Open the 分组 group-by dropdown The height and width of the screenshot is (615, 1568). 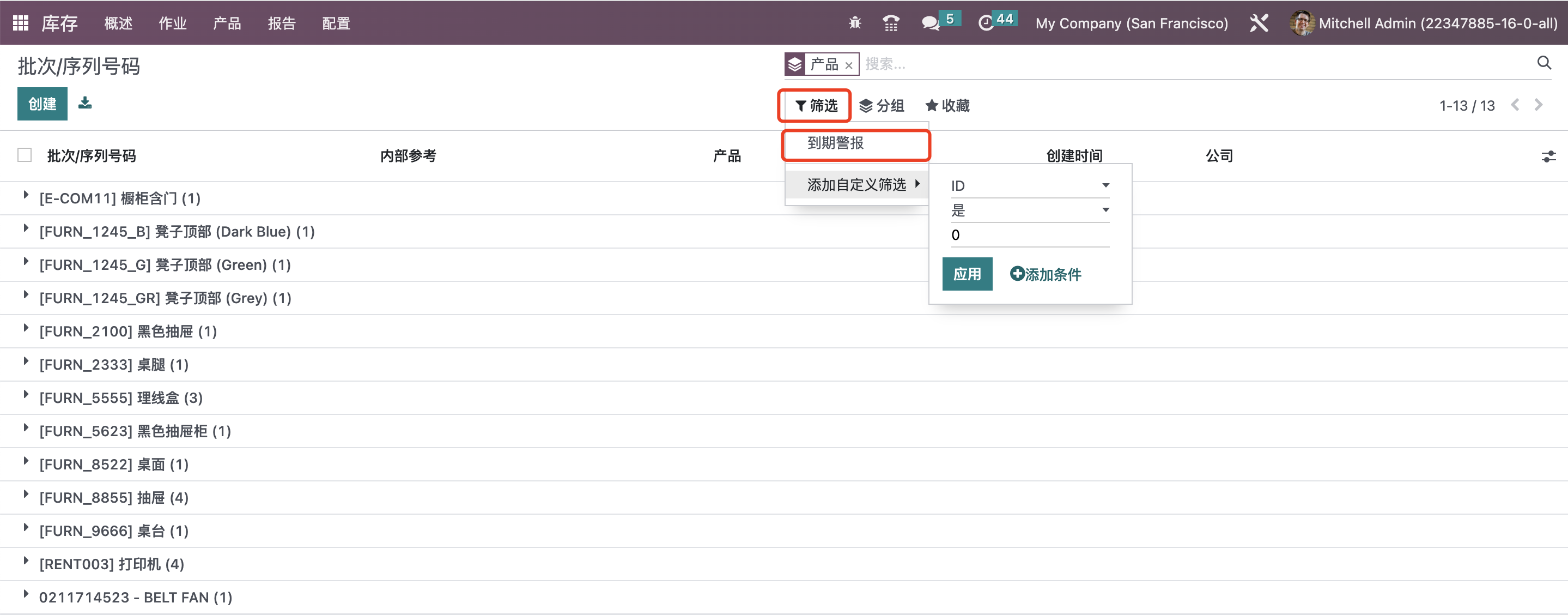[881, 105]
